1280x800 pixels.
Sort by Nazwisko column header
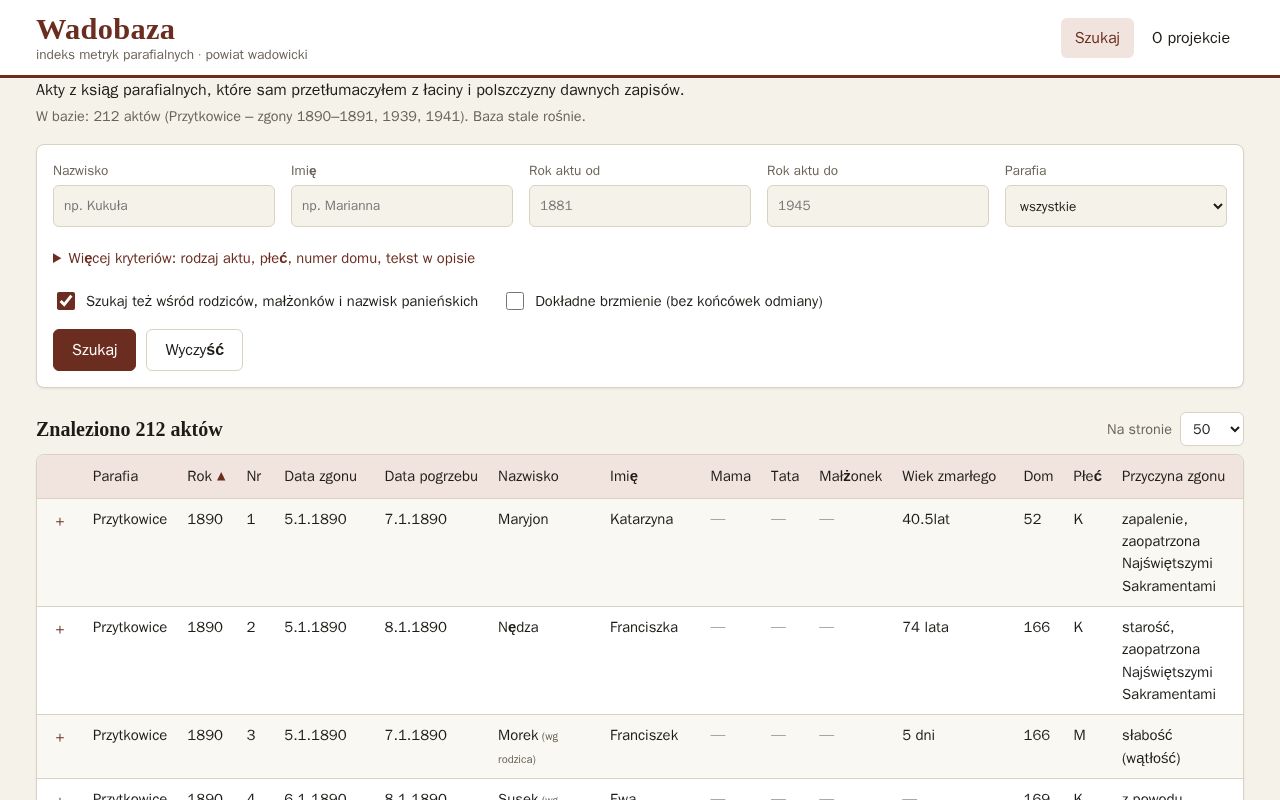click(528, 476)
